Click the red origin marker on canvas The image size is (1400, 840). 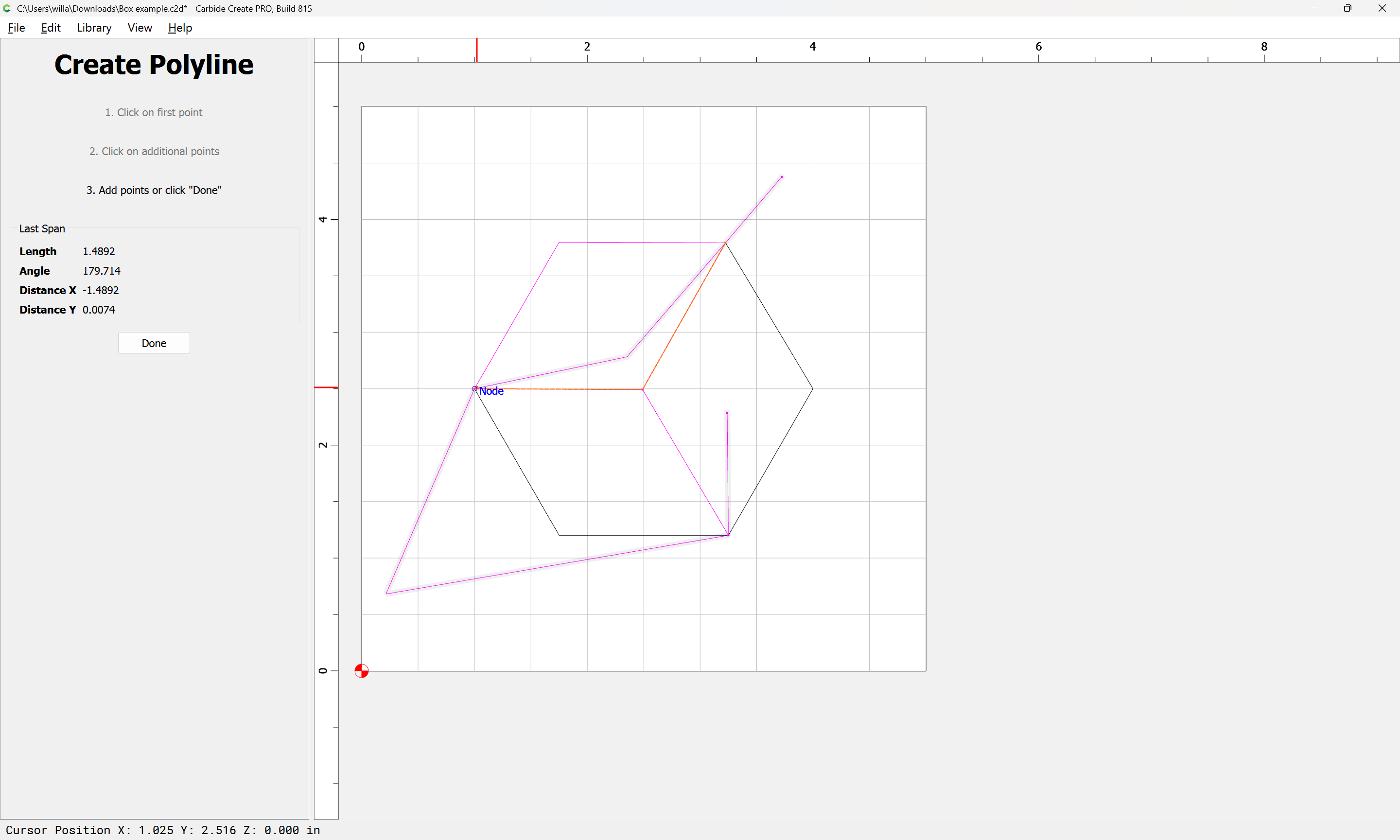point(362,671)
